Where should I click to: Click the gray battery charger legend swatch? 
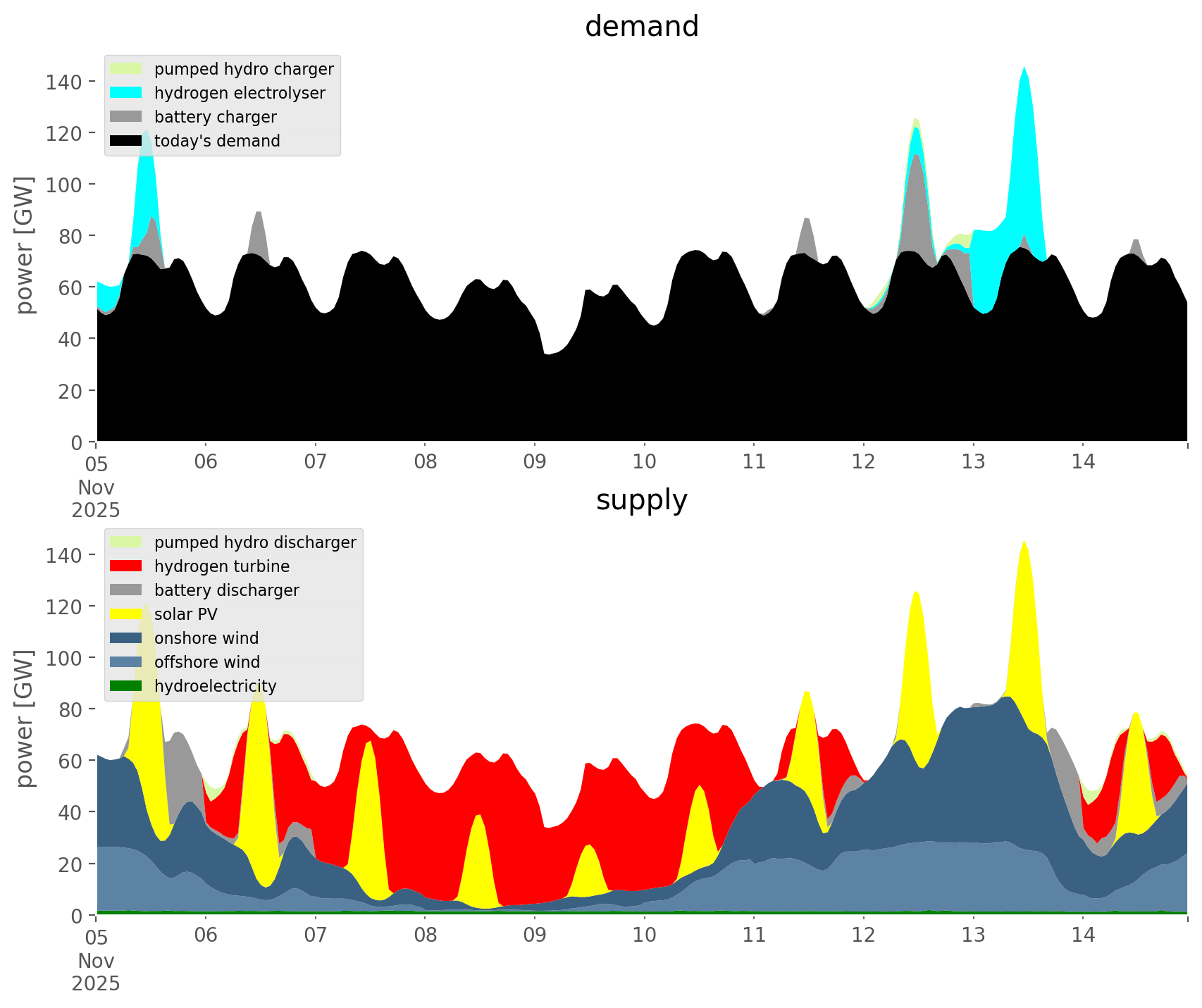tap(126, 117)
